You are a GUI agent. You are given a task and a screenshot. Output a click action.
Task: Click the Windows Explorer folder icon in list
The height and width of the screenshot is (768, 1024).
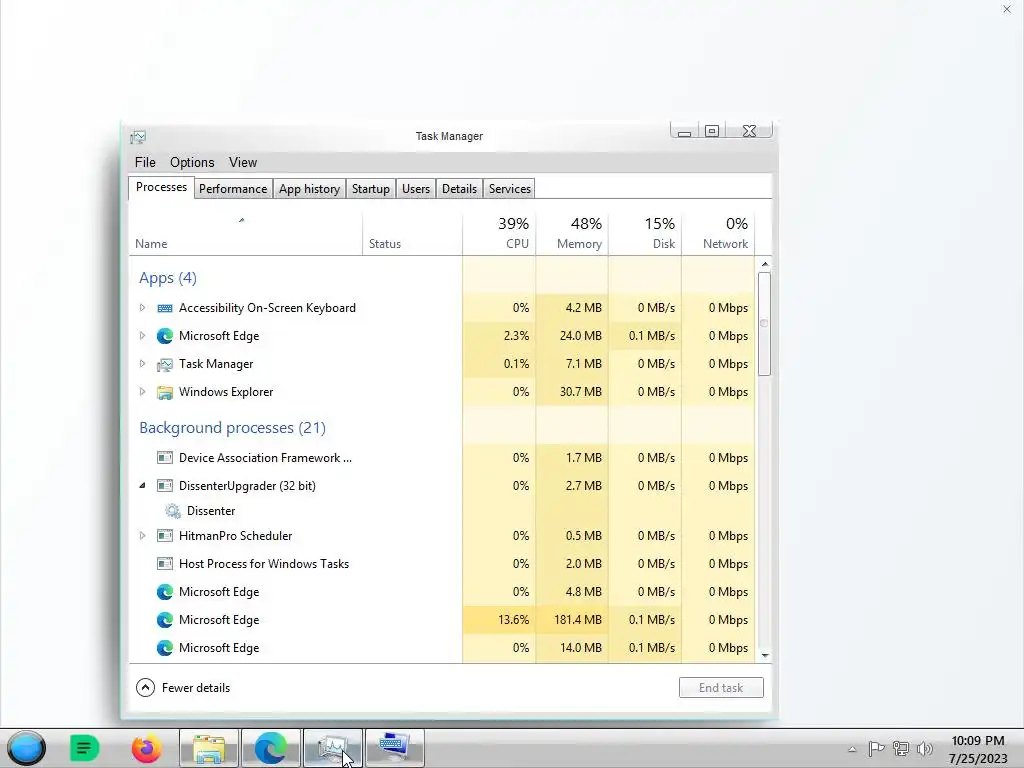(165, 392)
